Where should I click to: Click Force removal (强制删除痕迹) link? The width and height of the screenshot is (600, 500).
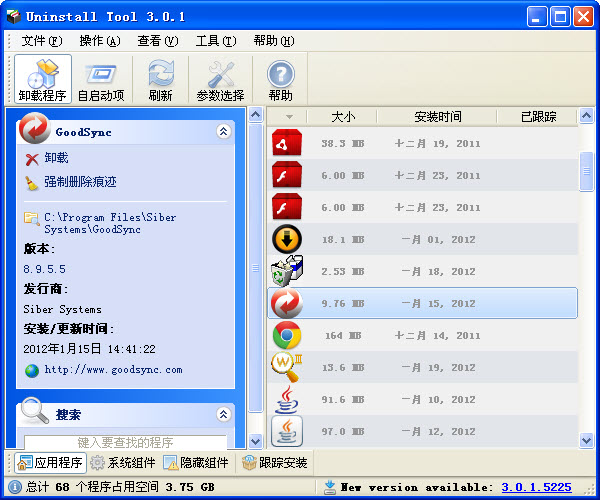click(80, 182)
